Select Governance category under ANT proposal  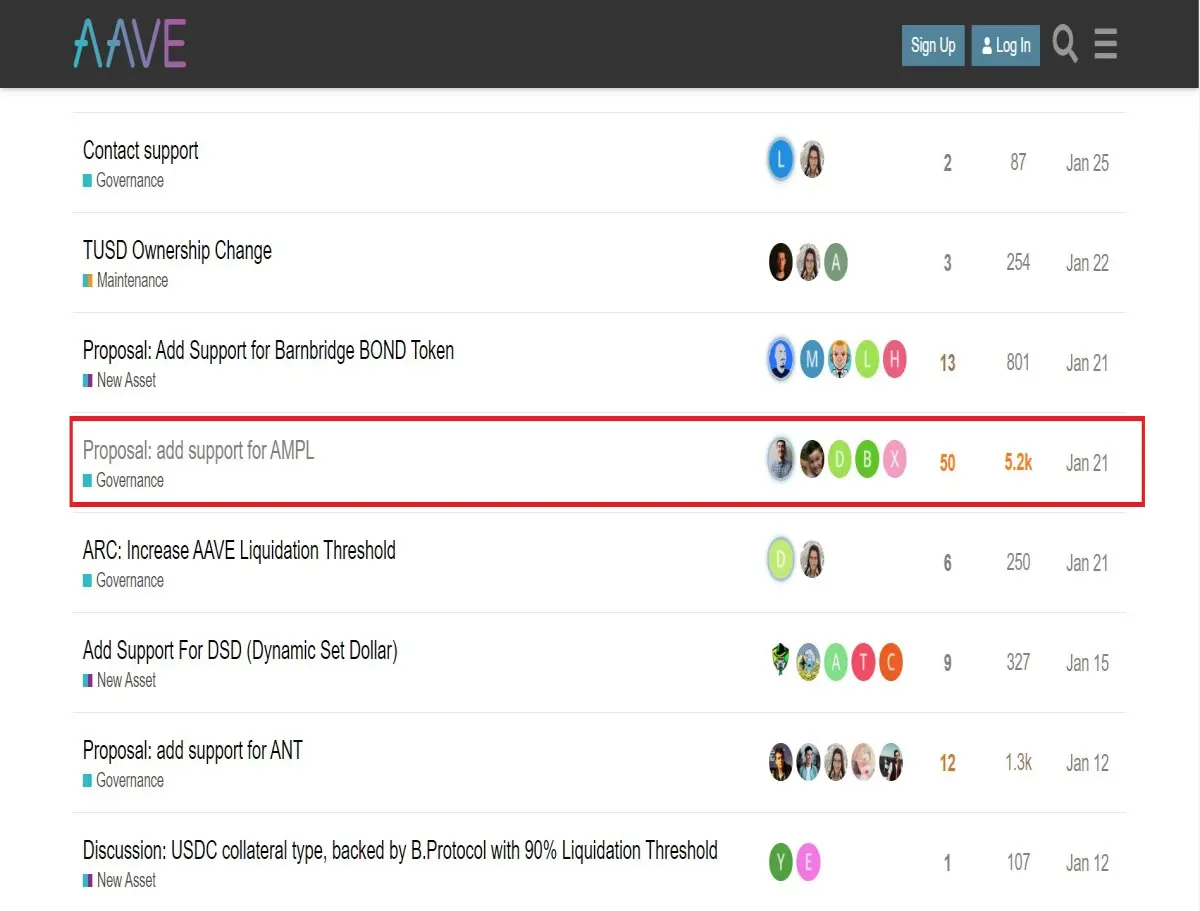pos(124,781)
